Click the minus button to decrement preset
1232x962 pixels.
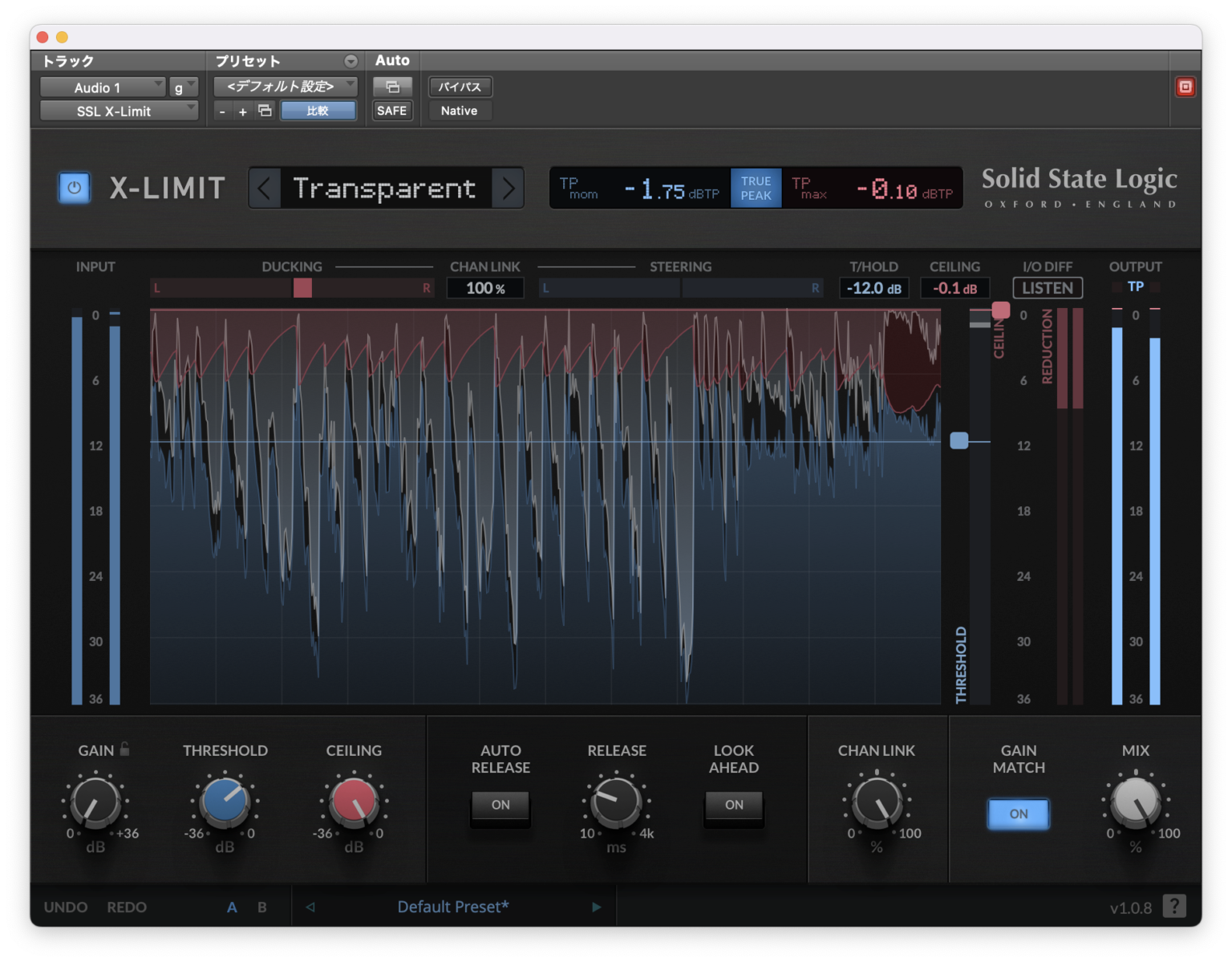222,112
